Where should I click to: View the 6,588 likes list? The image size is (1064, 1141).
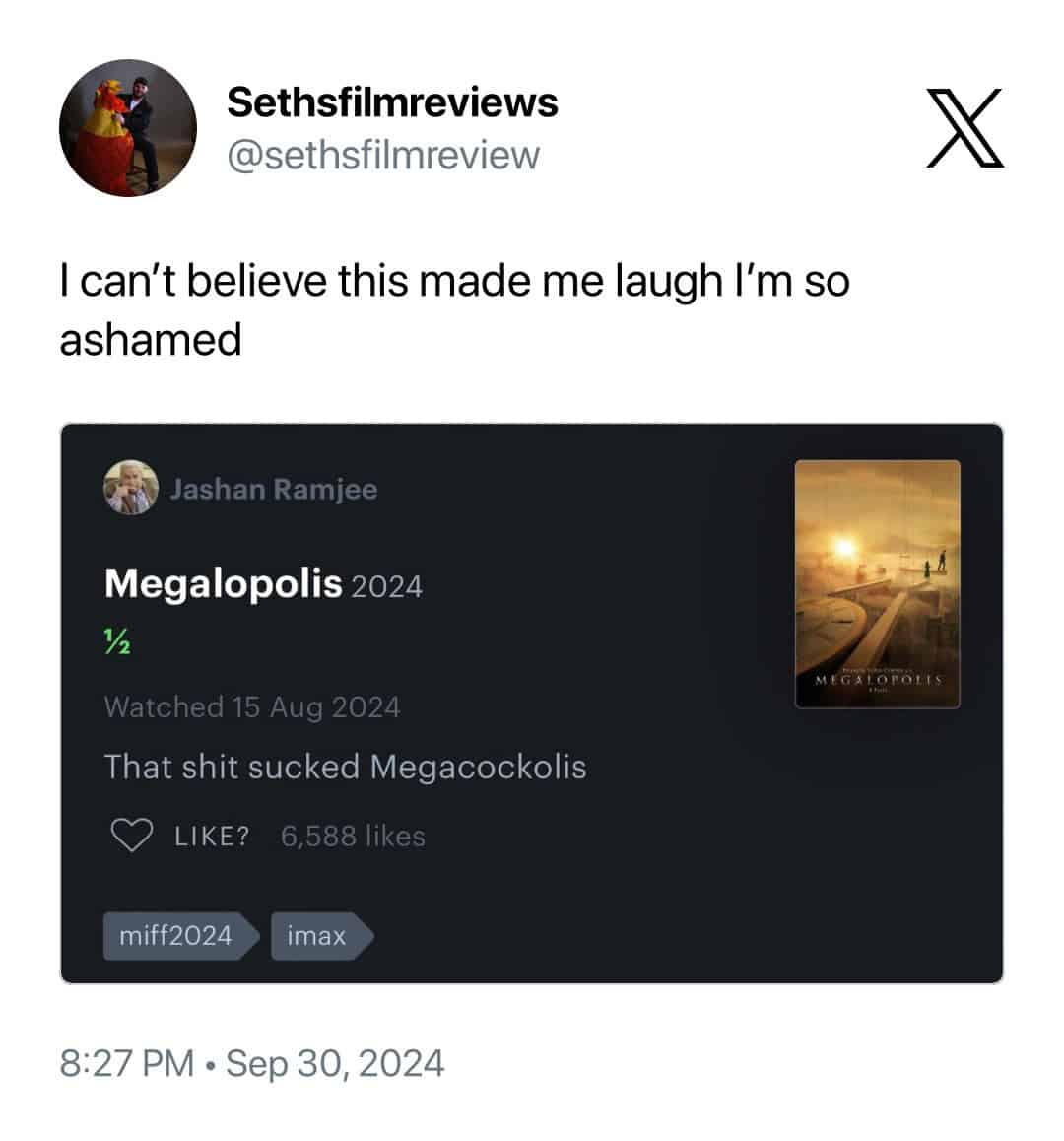353,837
